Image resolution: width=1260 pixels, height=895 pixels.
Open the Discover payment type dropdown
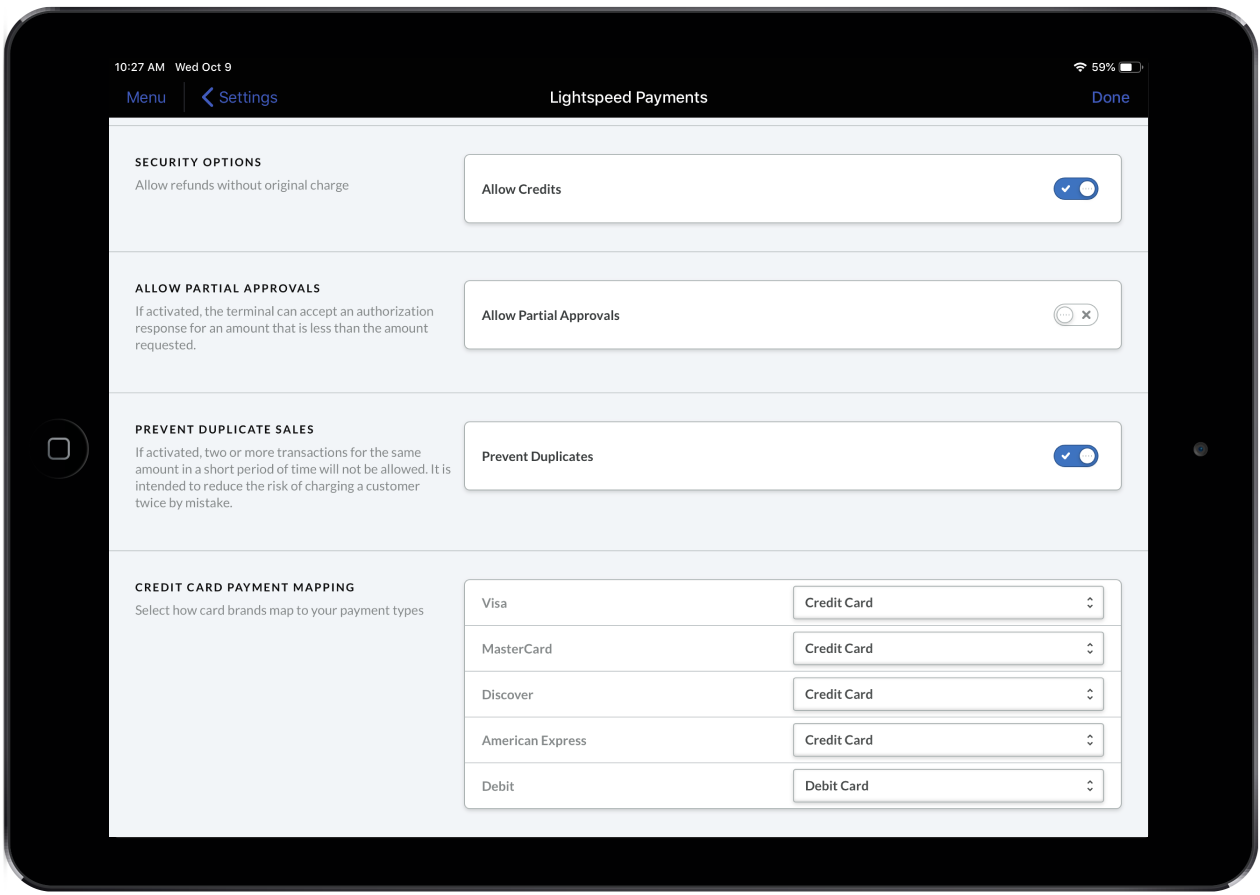pyautogui.click(x=948, y=694)
